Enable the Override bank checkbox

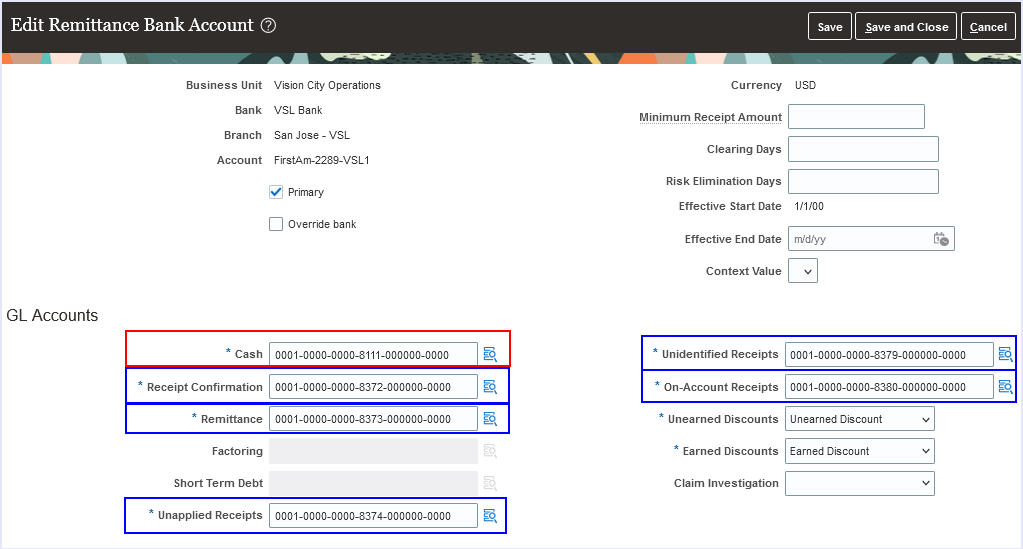point(277,224)
